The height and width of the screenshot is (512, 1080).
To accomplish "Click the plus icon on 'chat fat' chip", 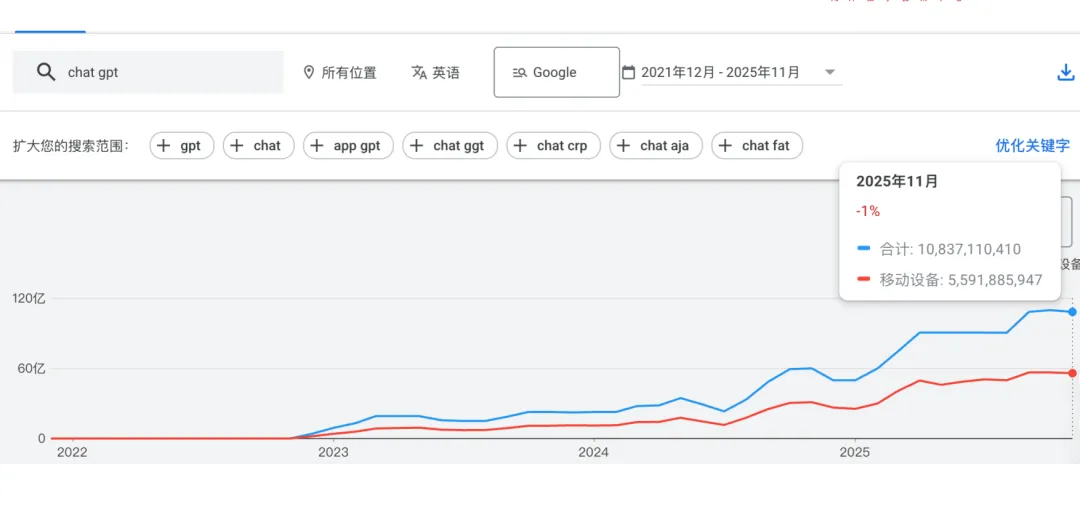I will (725, 145).
